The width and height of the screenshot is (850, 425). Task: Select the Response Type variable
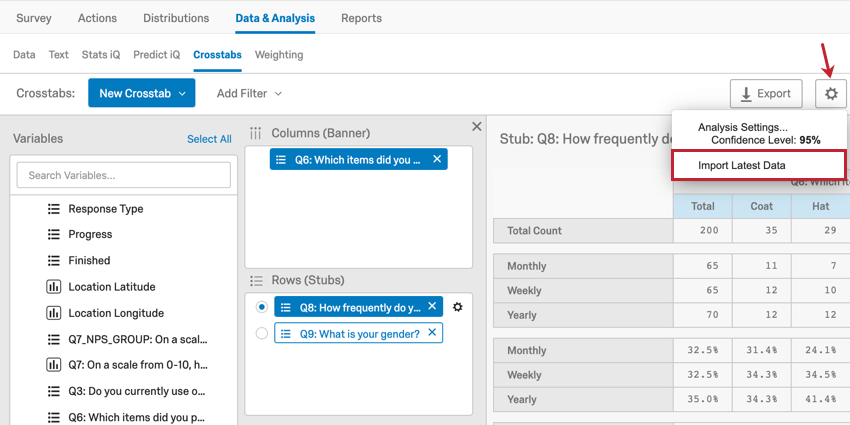(105, 209)
